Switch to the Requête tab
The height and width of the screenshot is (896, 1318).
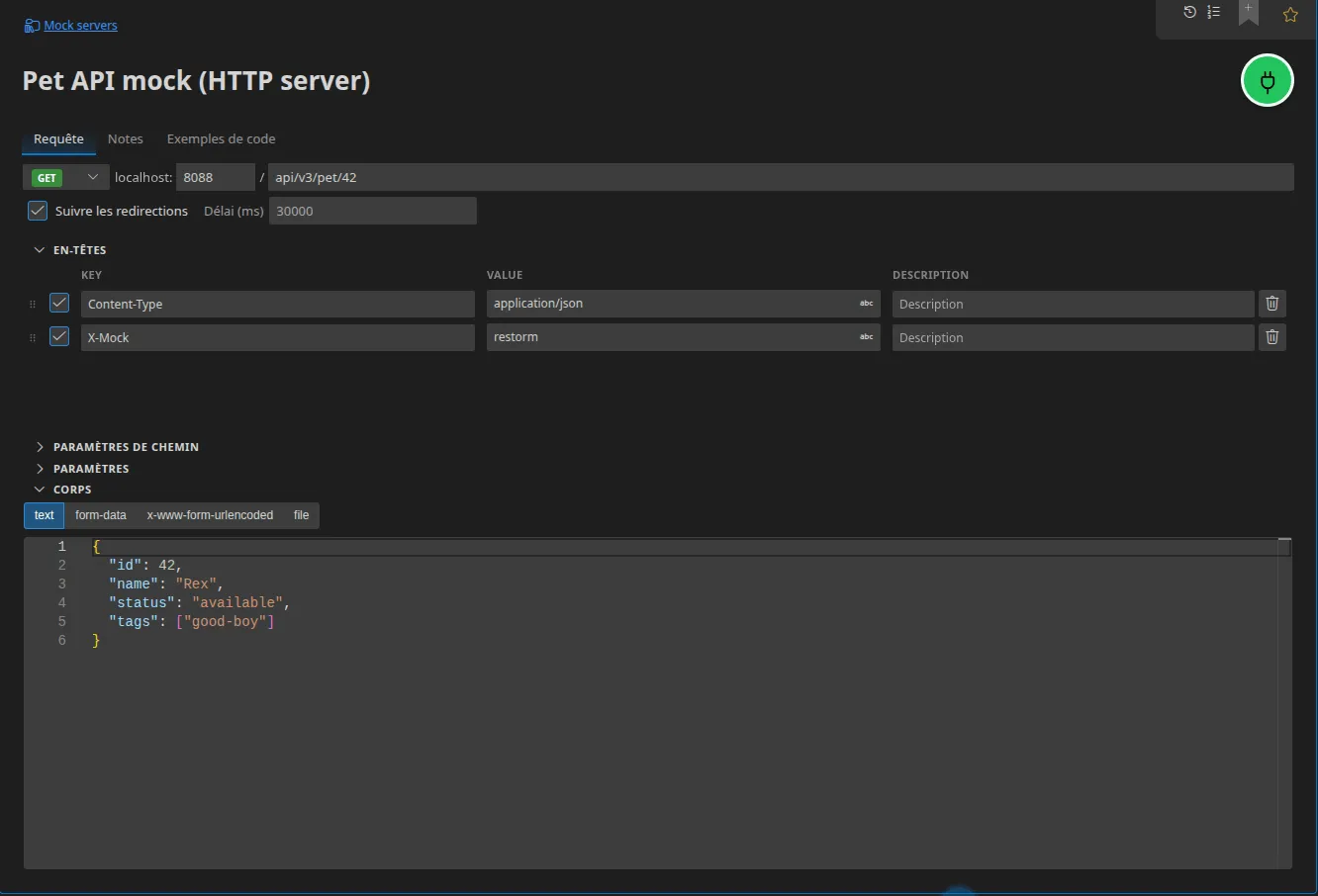[x=58, y=139]
